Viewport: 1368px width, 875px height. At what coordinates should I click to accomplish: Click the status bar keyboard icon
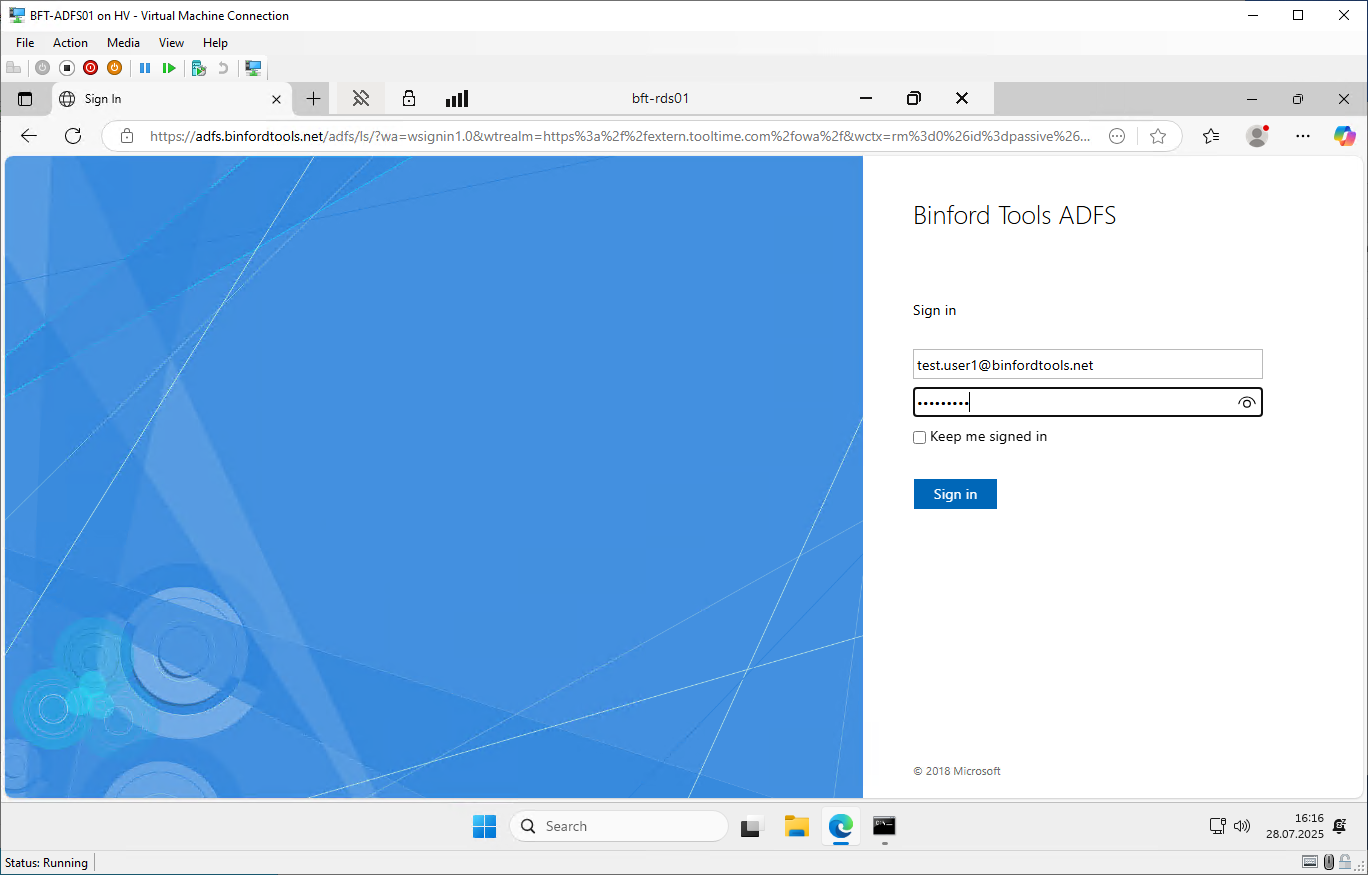pos(1310,862)
